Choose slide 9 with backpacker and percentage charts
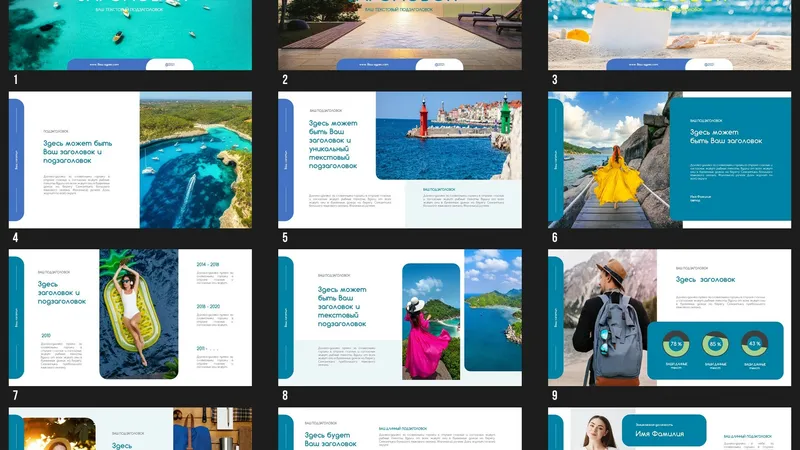 coord(669,317)
